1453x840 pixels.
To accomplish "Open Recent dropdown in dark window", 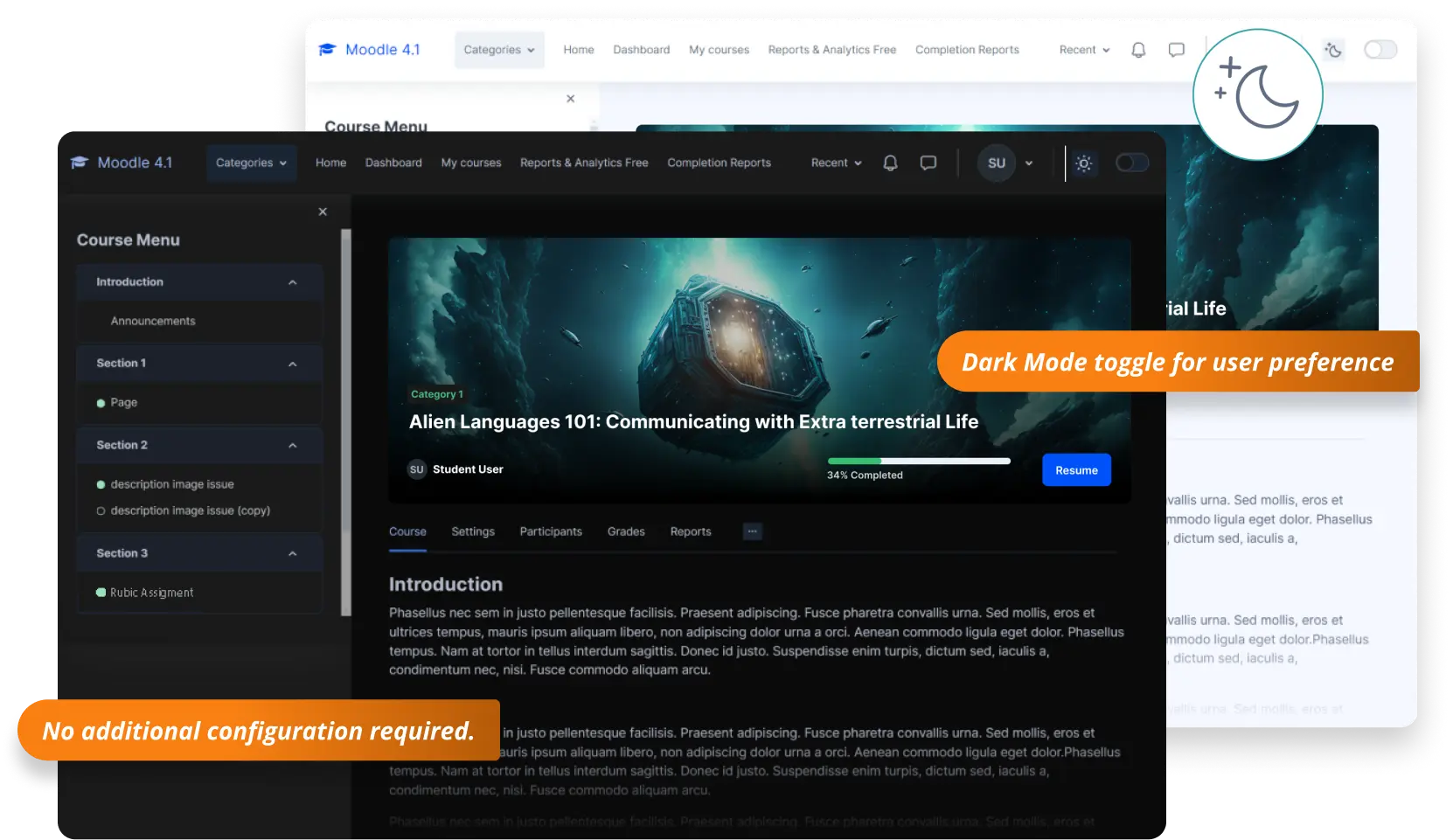I will pos(837,163).
